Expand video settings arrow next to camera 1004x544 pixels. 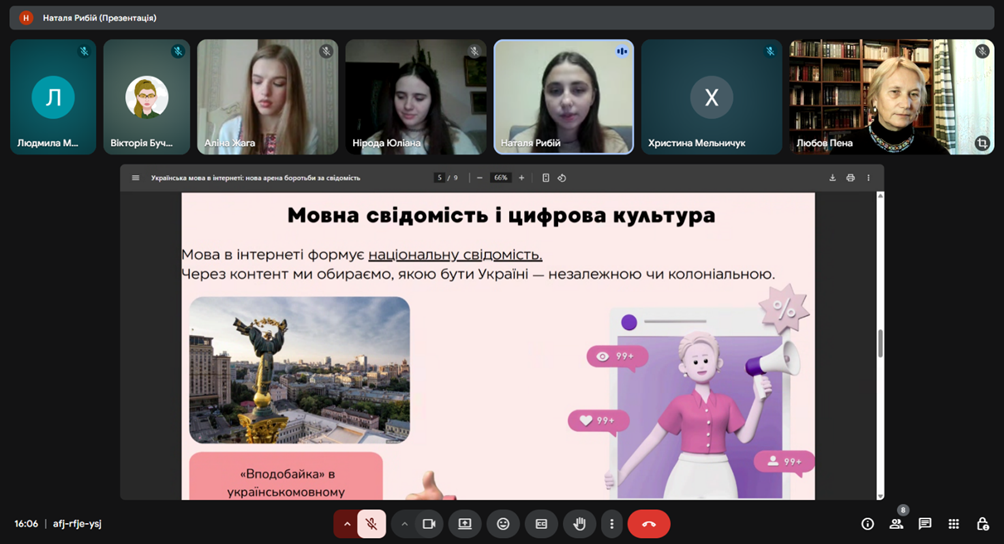[404, 523]
